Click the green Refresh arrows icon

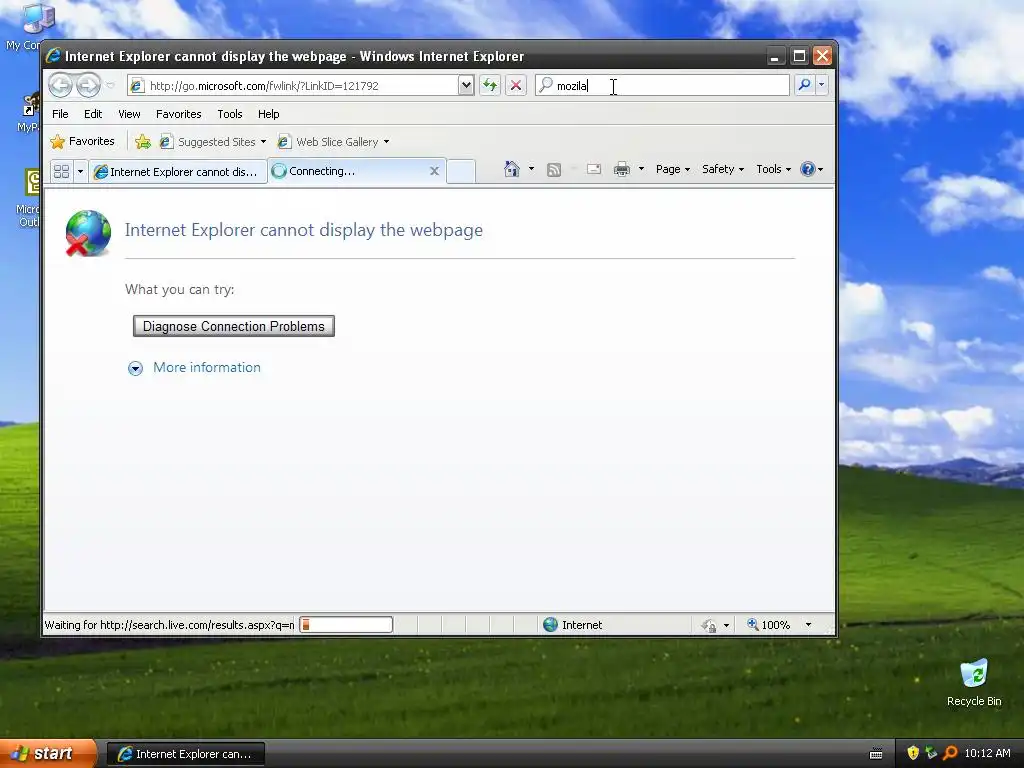490,85
